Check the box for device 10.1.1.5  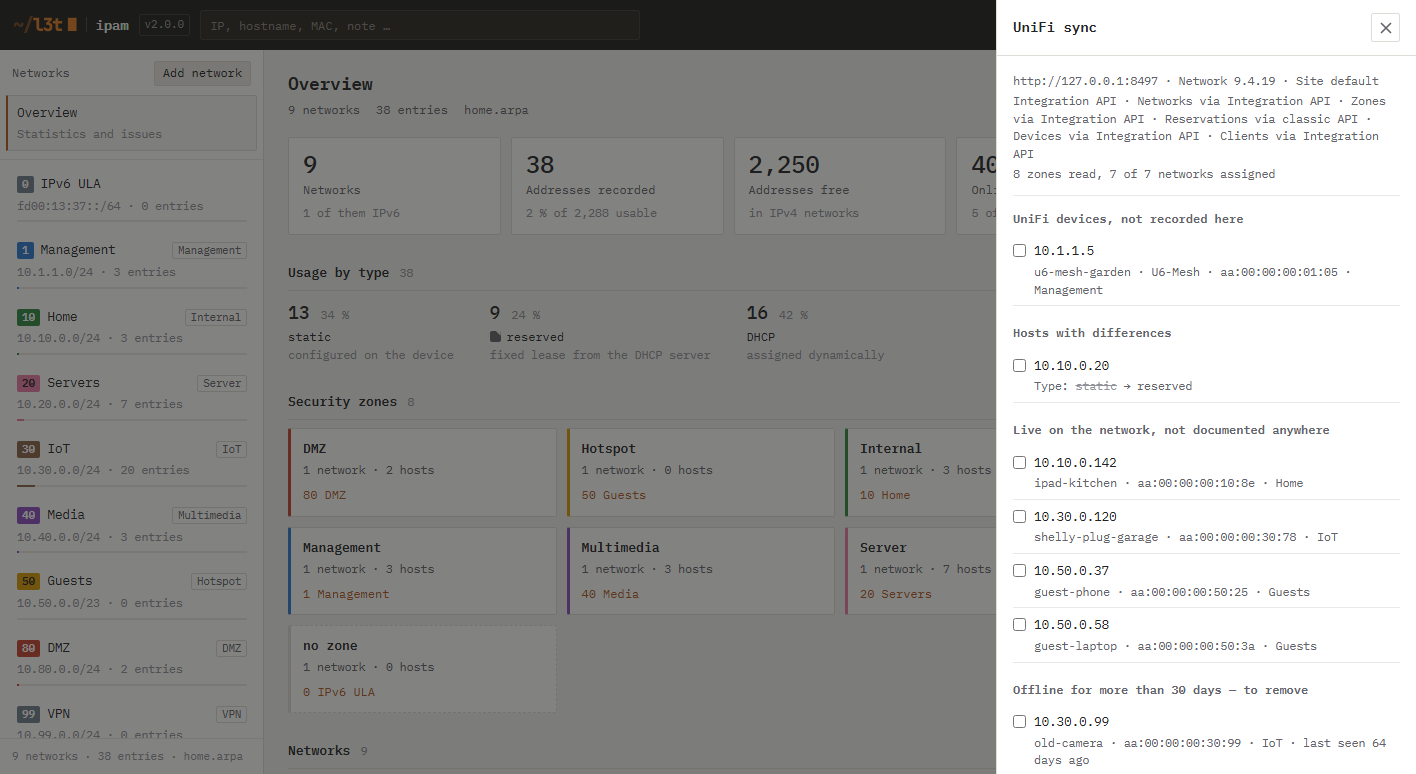pyautogui.click(x=1019, y=250)
